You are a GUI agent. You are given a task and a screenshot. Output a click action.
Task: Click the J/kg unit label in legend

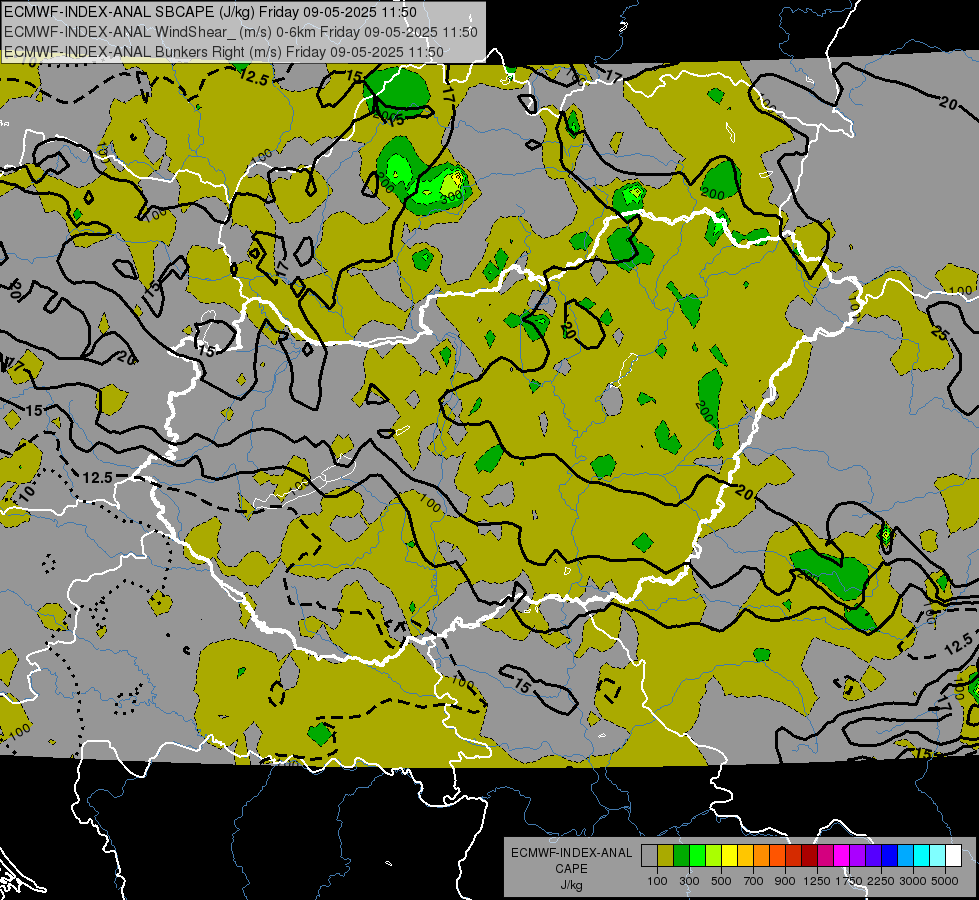[x=571, y=885]
